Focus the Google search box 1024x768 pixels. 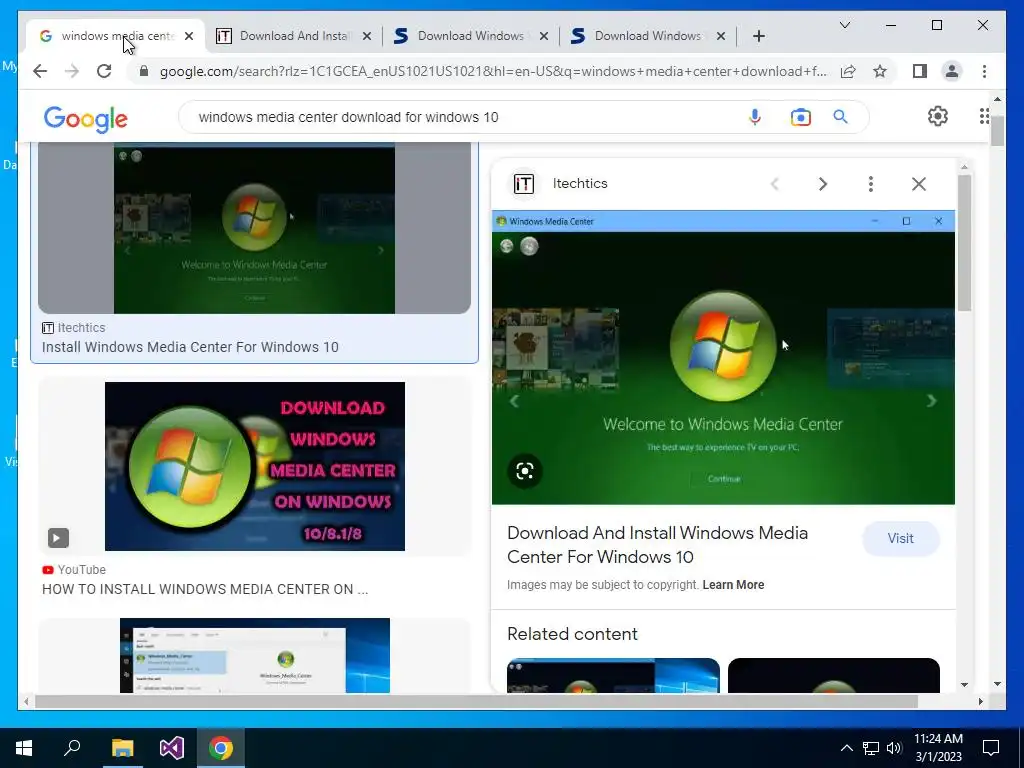tap(457, 117)
